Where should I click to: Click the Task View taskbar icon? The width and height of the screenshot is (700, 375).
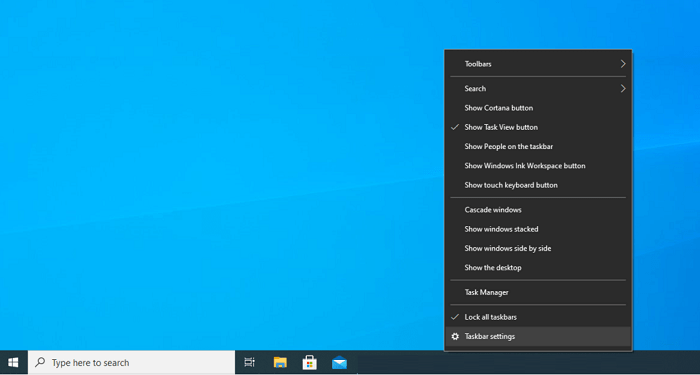(x=250, y=362)
